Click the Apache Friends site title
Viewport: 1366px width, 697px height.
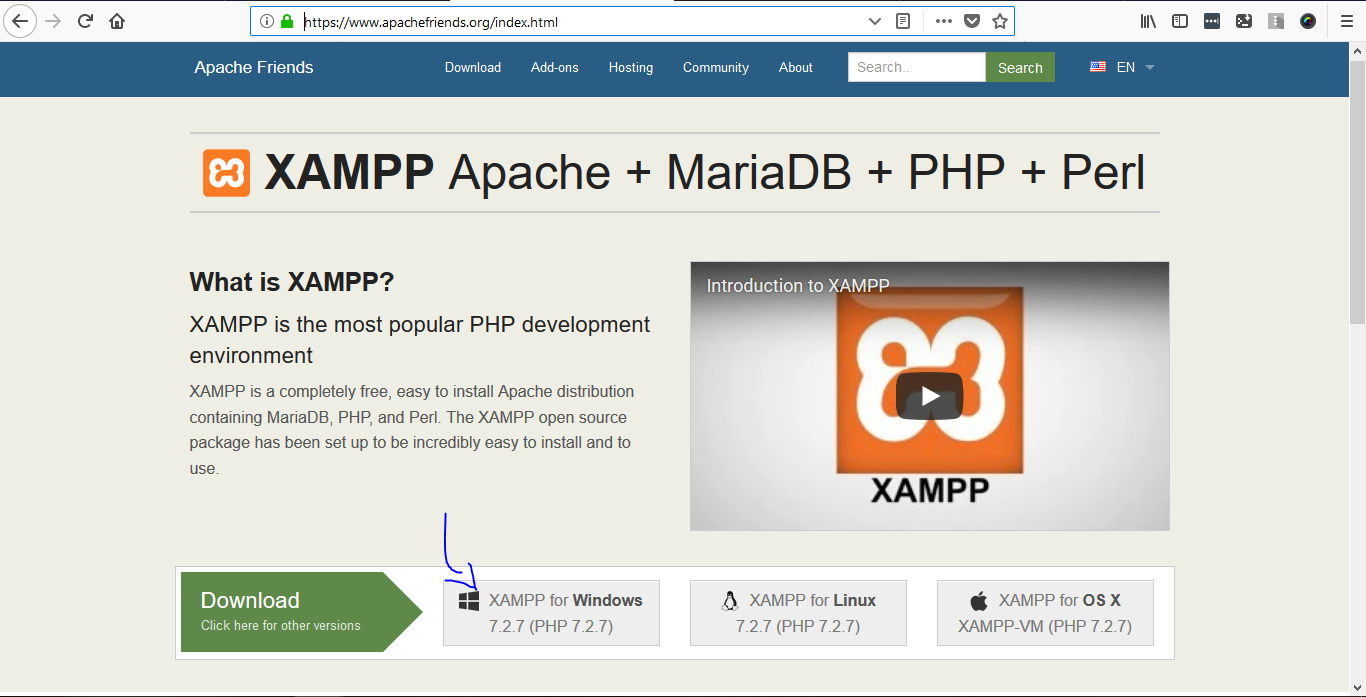254,67
